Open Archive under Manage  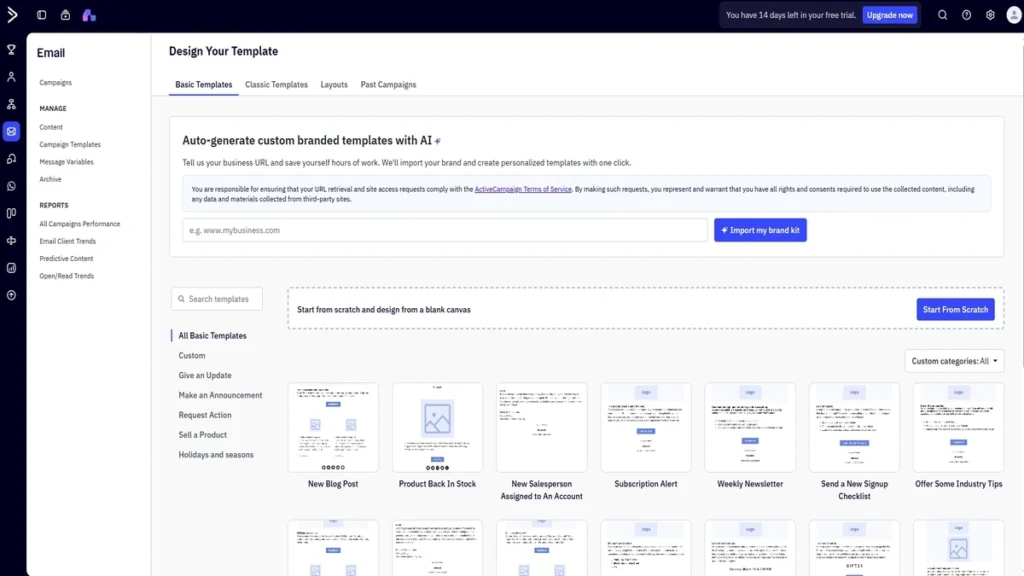pos(50,179)
